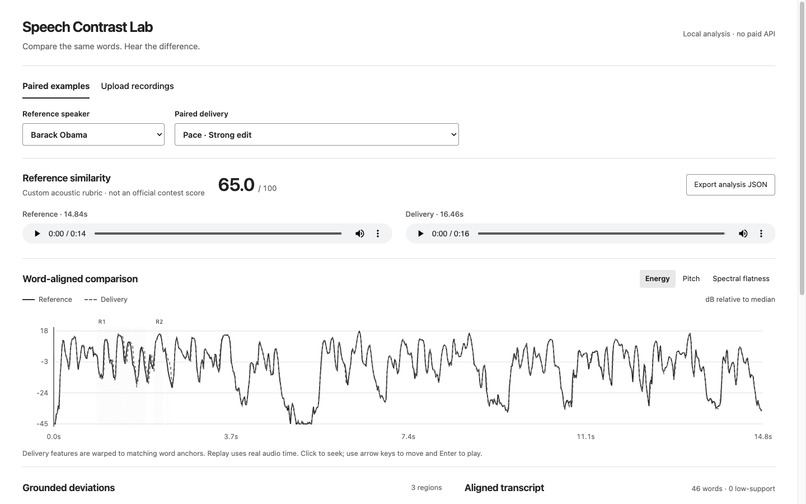Screen dimensions: 806x504
Task: Seek within the Reference audio progress bar
Action: [x=218, y=233]
